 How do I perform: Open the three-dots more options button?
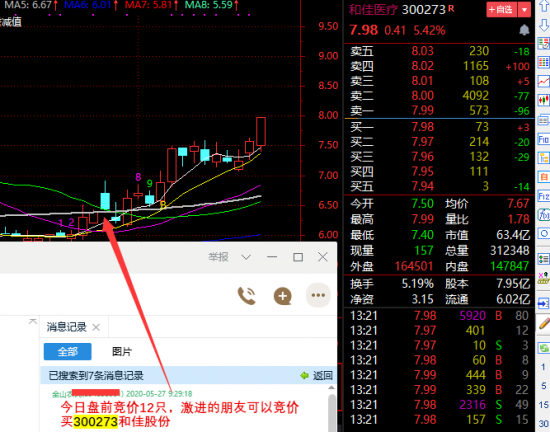(318, 295)
